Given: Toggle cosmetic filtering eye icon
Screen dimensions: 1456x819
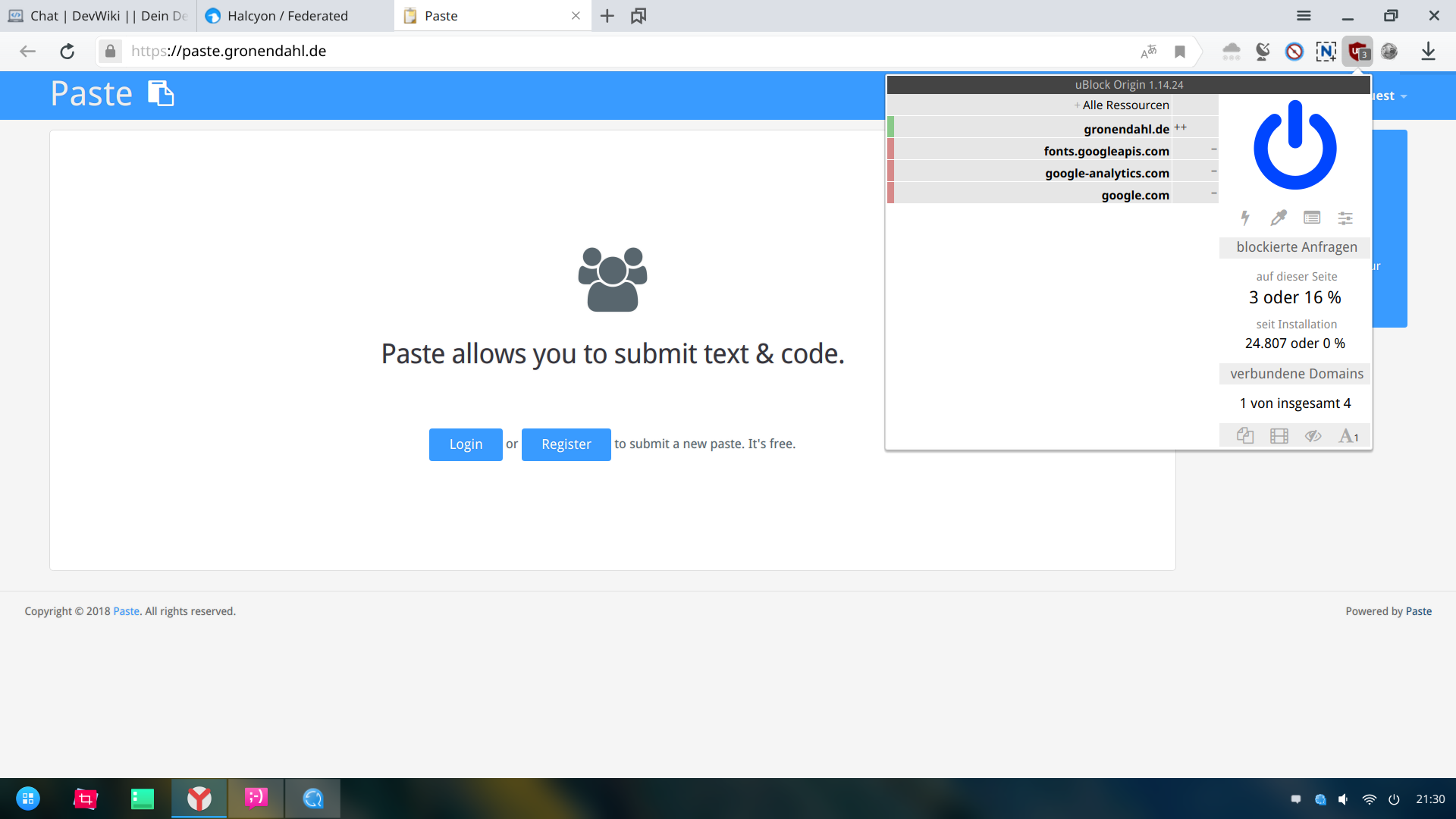Looking at the screenshot, I should pos(1313,436).
